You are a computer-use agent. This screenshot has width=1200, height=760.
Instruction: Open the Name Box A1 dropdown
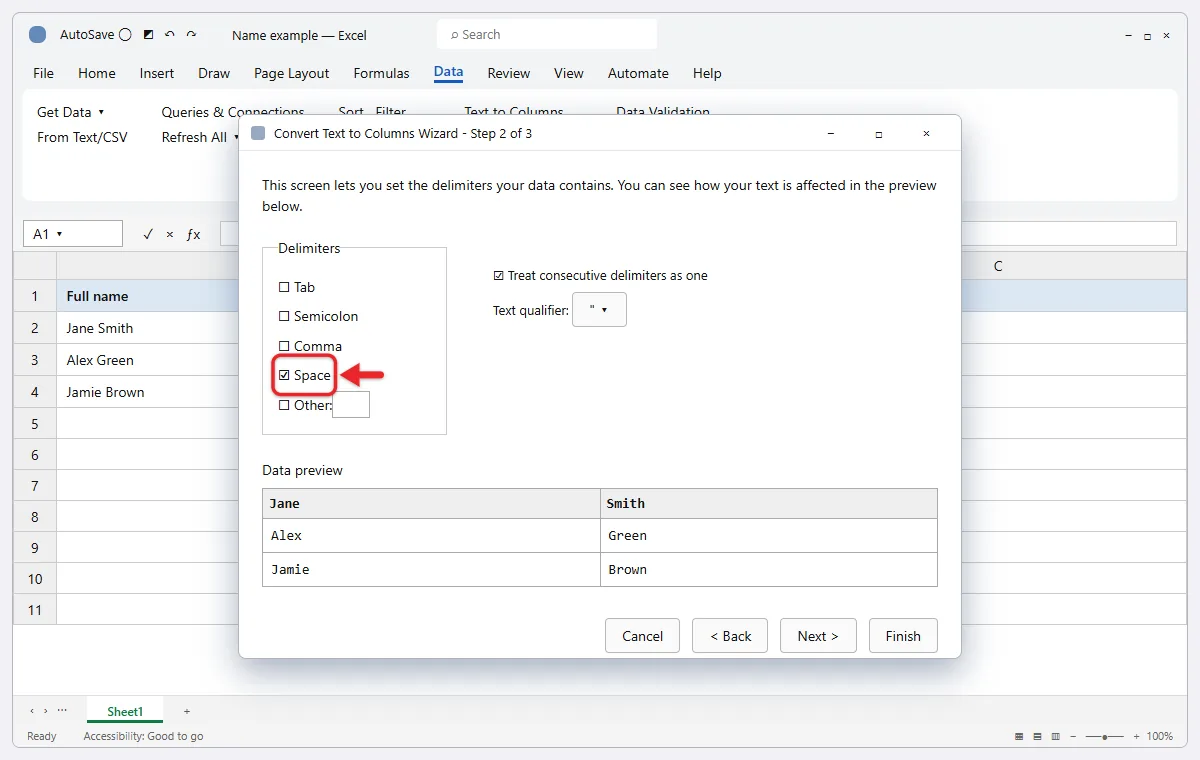pos(60,234)
